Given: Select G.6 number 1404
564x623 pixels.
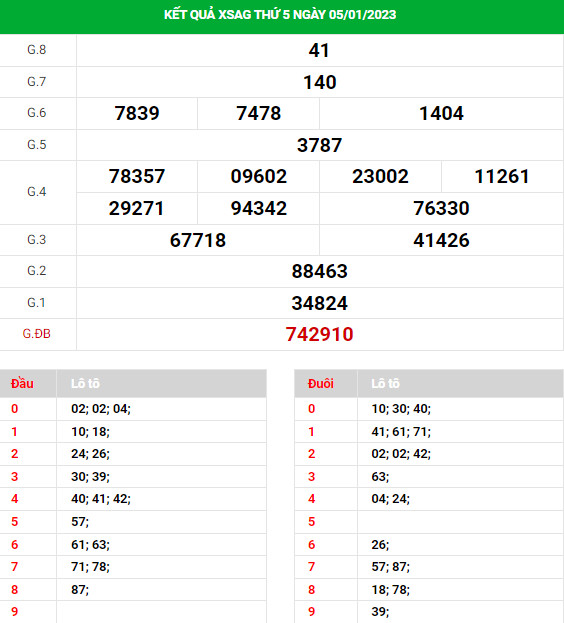Looking at the screenshot, I should click(441, 113).
